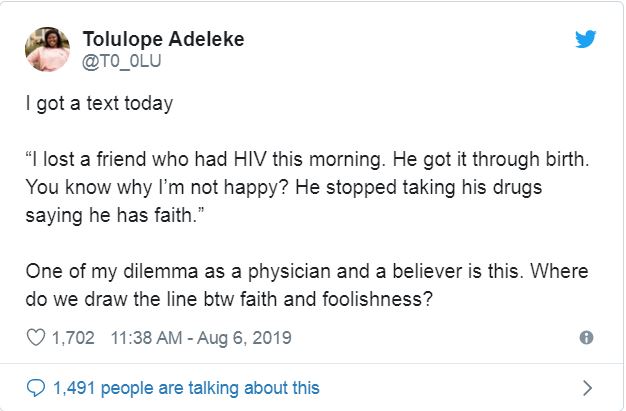Click the reply speech bubble icon
Viewport: 626px width, 411px height.
(36, 387)
